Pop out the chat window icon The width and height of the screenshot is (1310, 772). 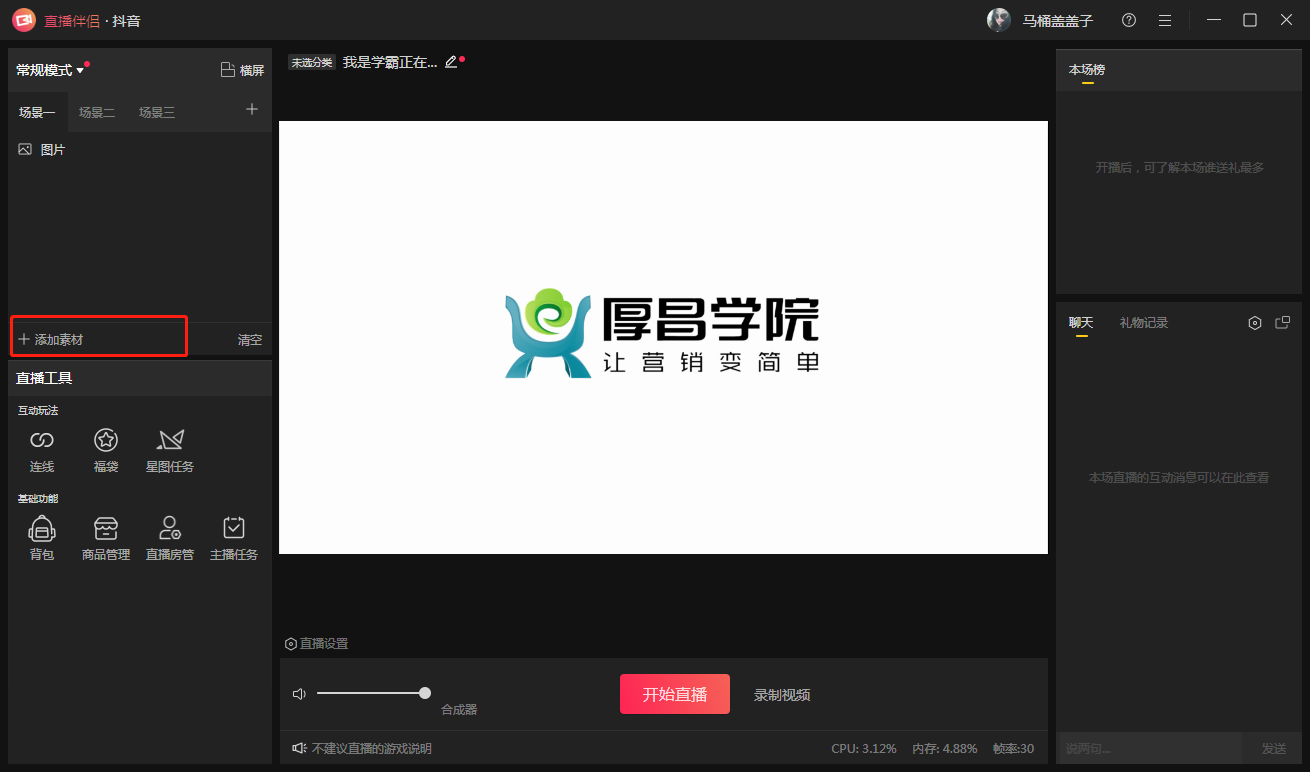1283,323
